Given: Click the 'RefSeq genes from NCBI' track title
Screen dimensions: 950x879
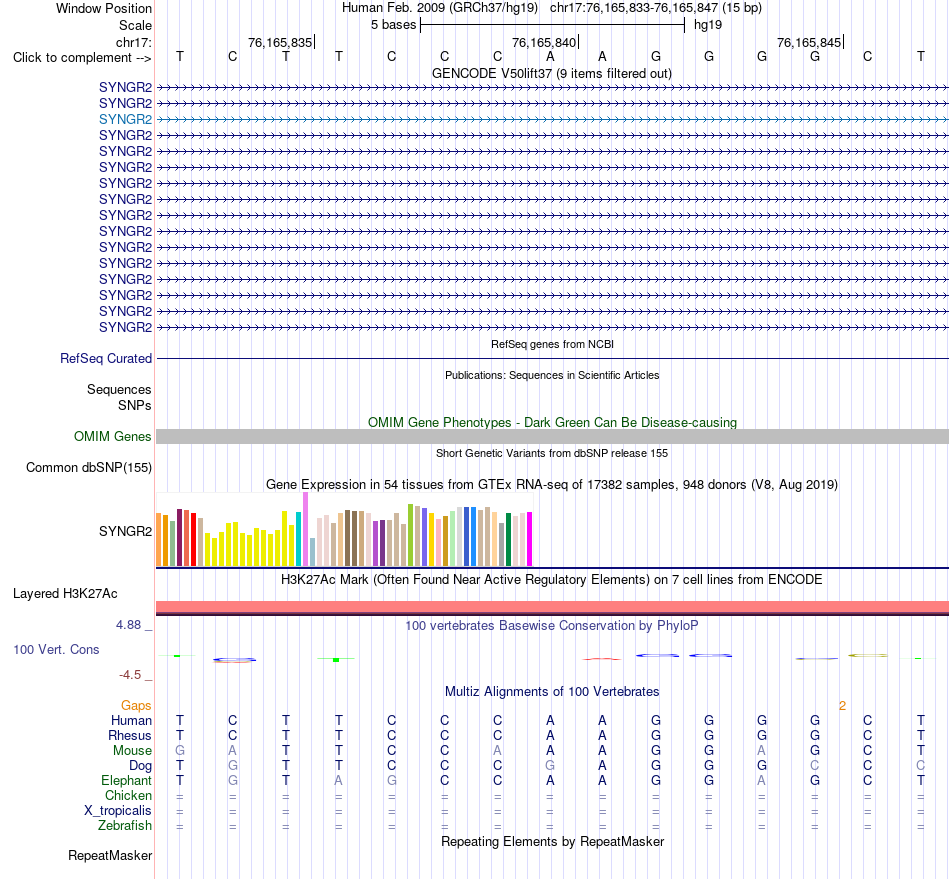Looking at the screenshot, I should coord(552,344).
